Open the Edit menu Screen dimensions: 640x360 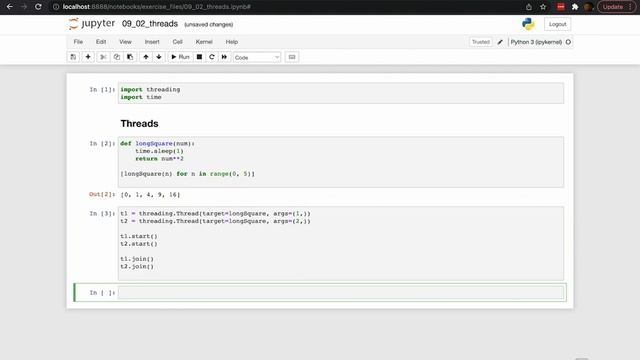tap(101, 42)
